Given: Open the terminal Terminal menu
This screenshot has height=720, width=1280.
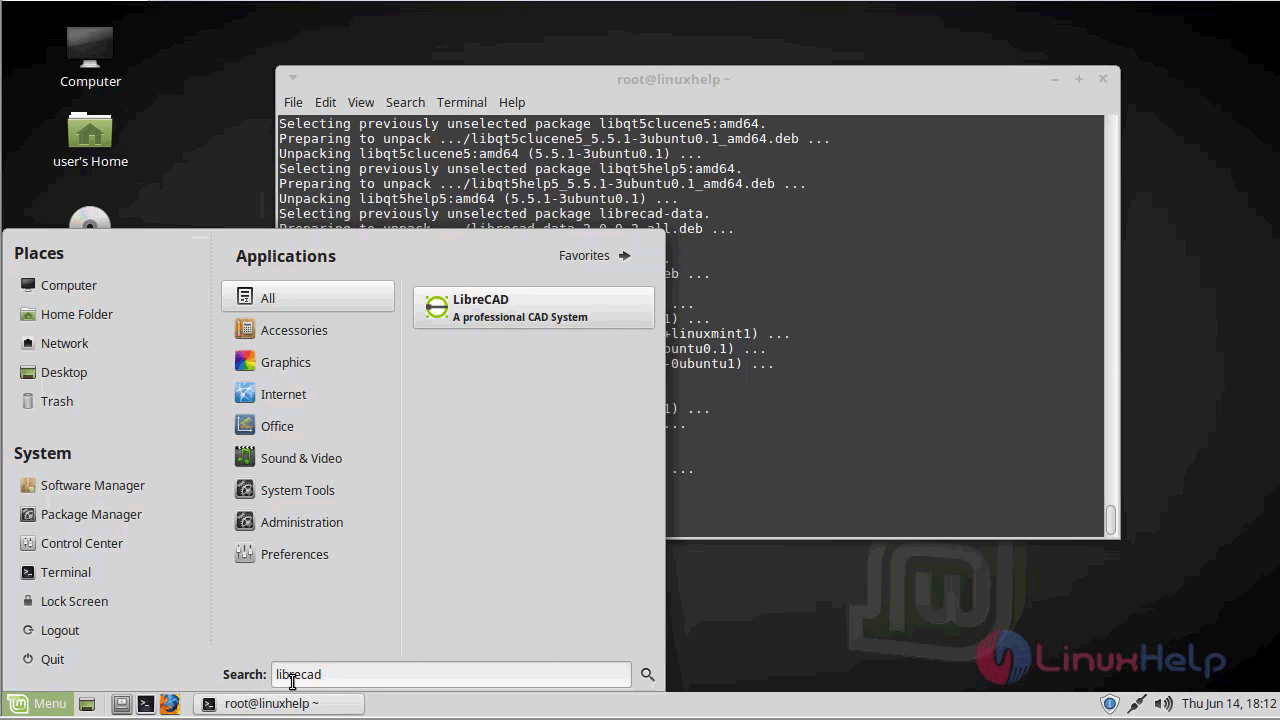Looking at the screenshot, I should (461, 102).
